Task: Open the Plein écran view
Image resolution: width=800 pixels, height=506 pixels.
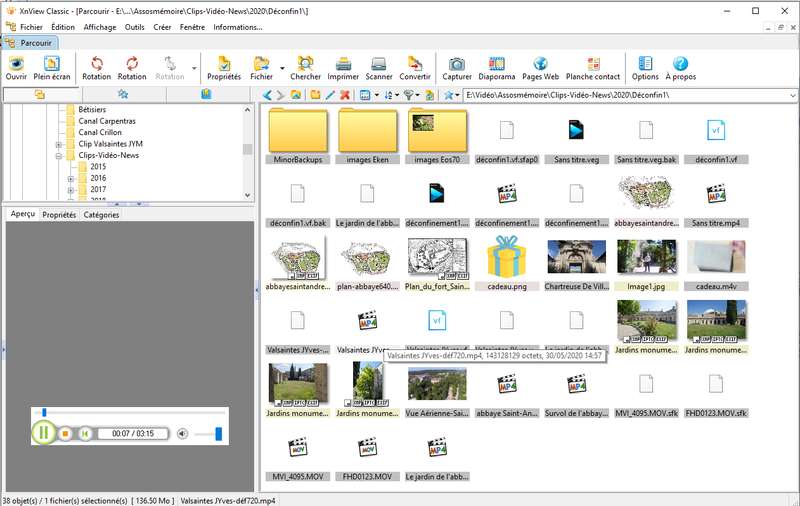Action: pyautogui.click(x=52, y=68)
